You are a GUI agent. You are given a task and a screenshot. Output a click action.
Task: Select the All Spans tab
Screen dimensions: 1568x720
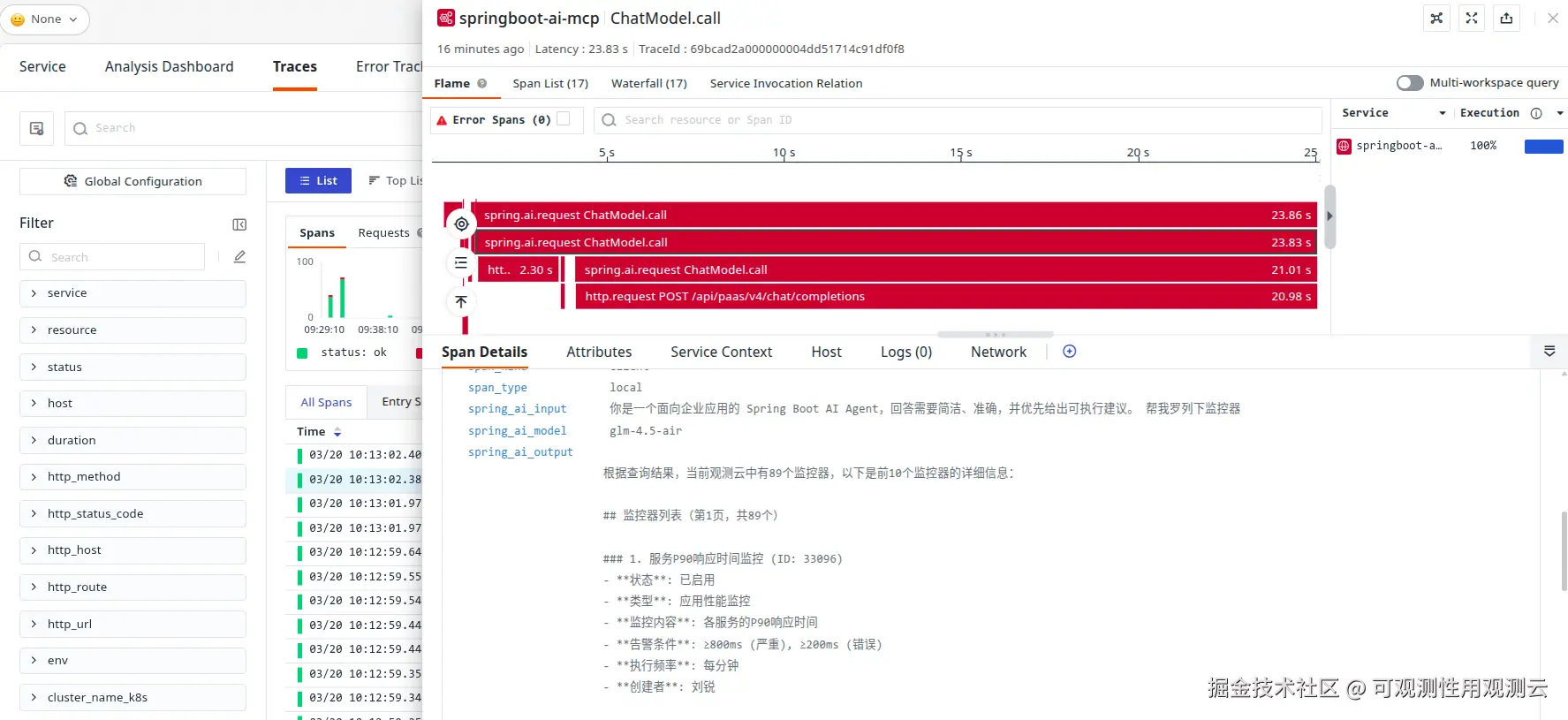[326, 402]
